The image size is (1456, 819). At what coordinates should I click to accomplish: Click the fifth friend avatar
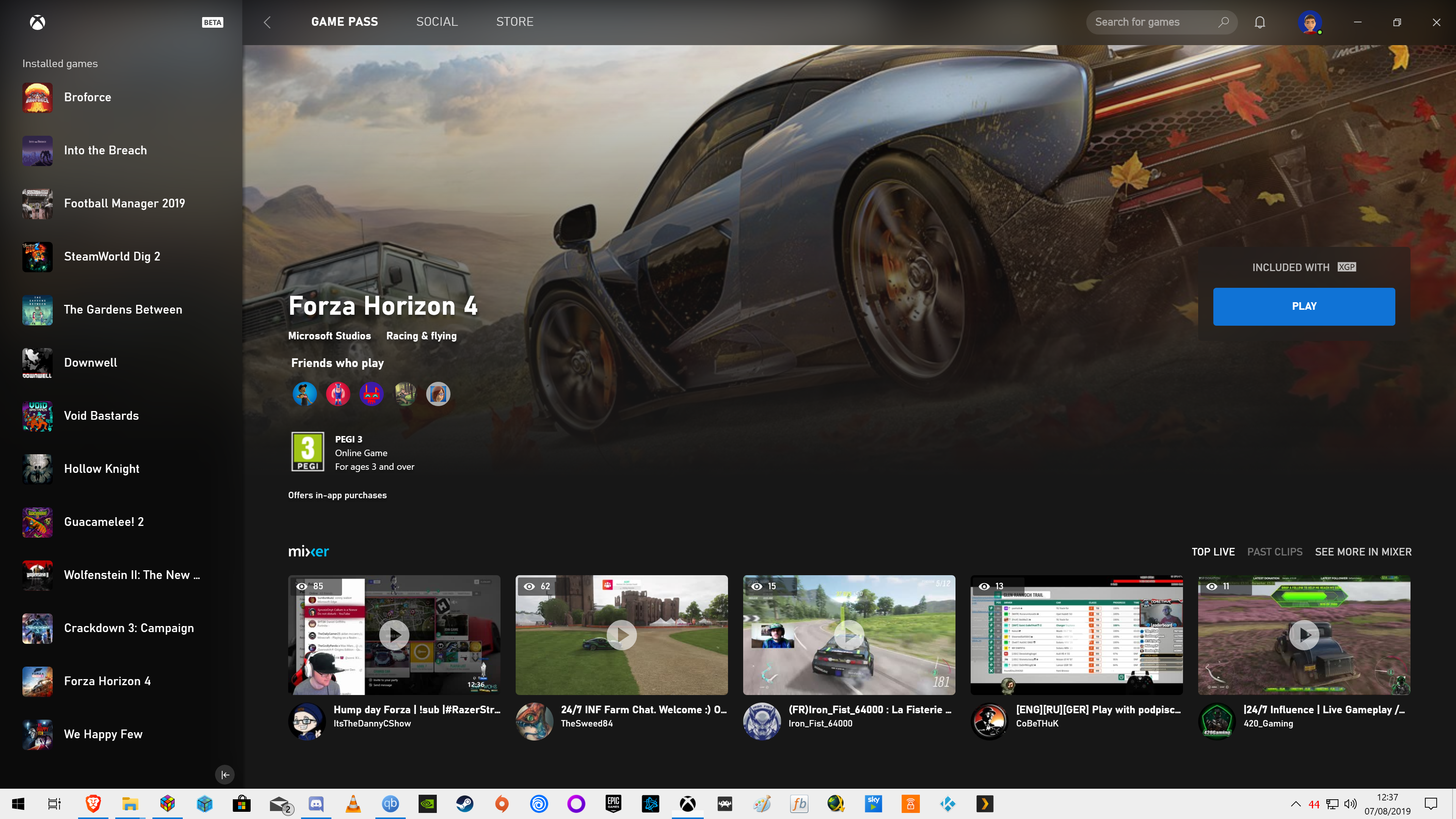click(438, 394)
